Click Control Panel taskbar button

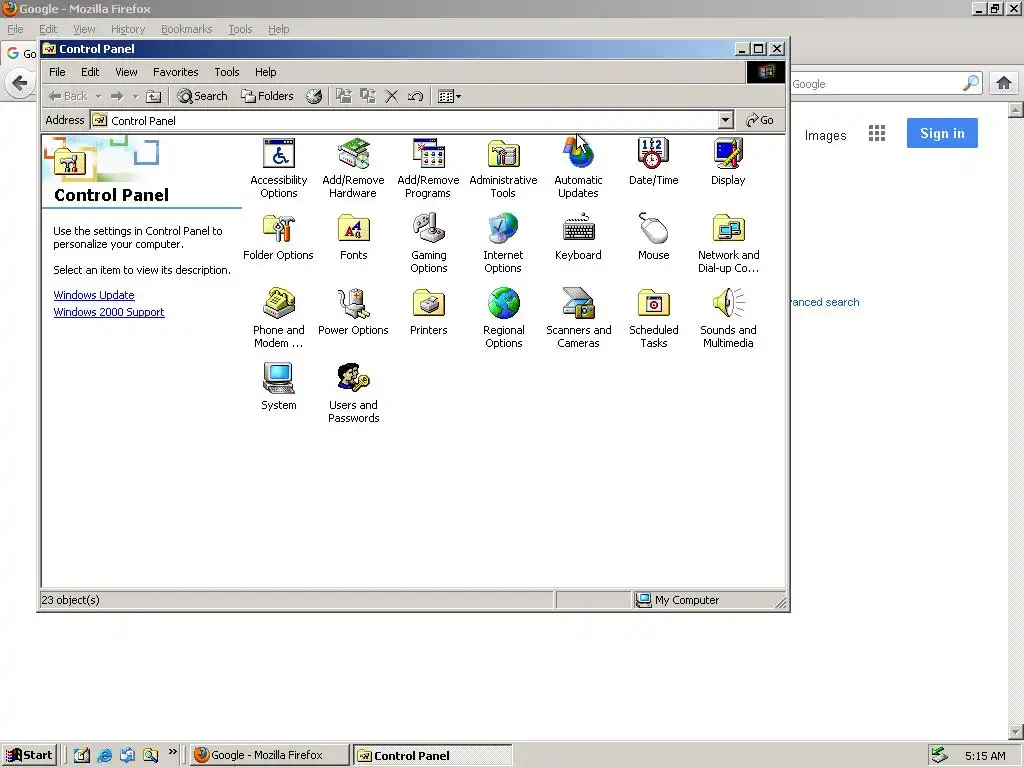click(432, 756)
